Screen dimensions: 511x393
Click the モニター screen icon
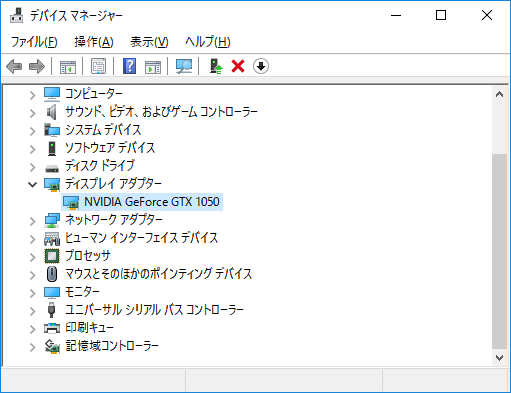52,293
